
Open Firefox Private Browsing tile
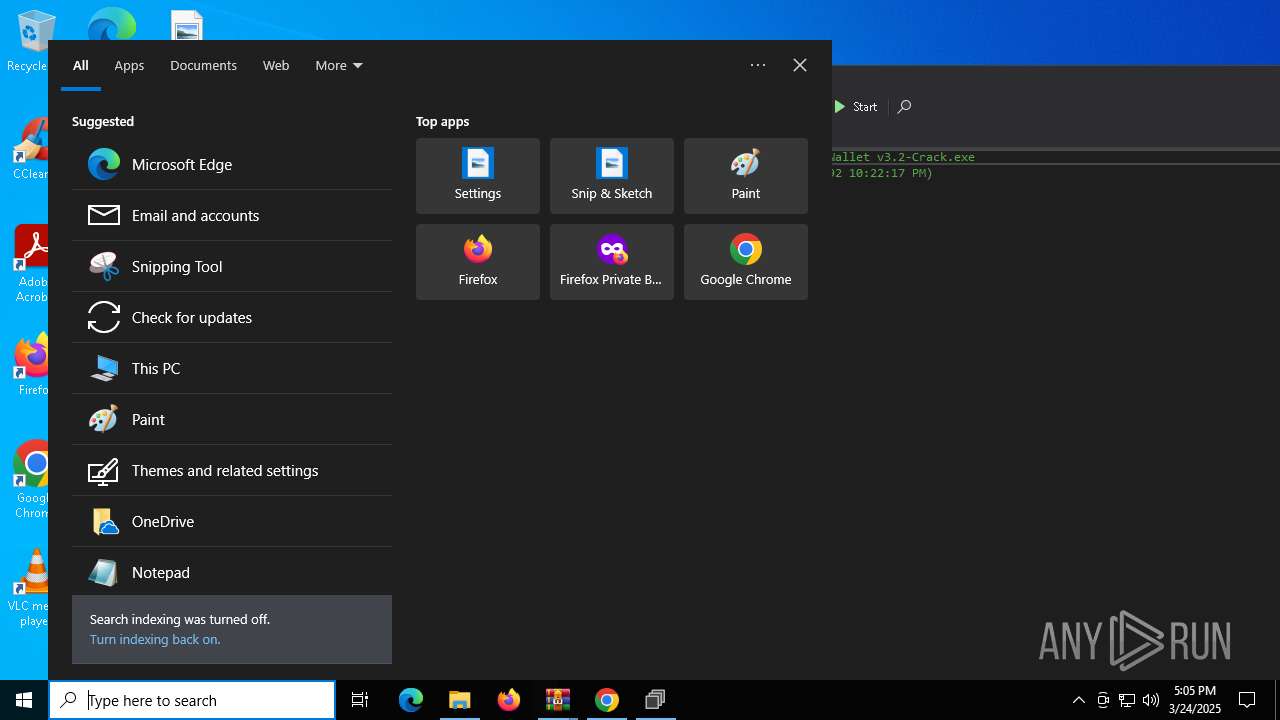[x=612, y=262]
